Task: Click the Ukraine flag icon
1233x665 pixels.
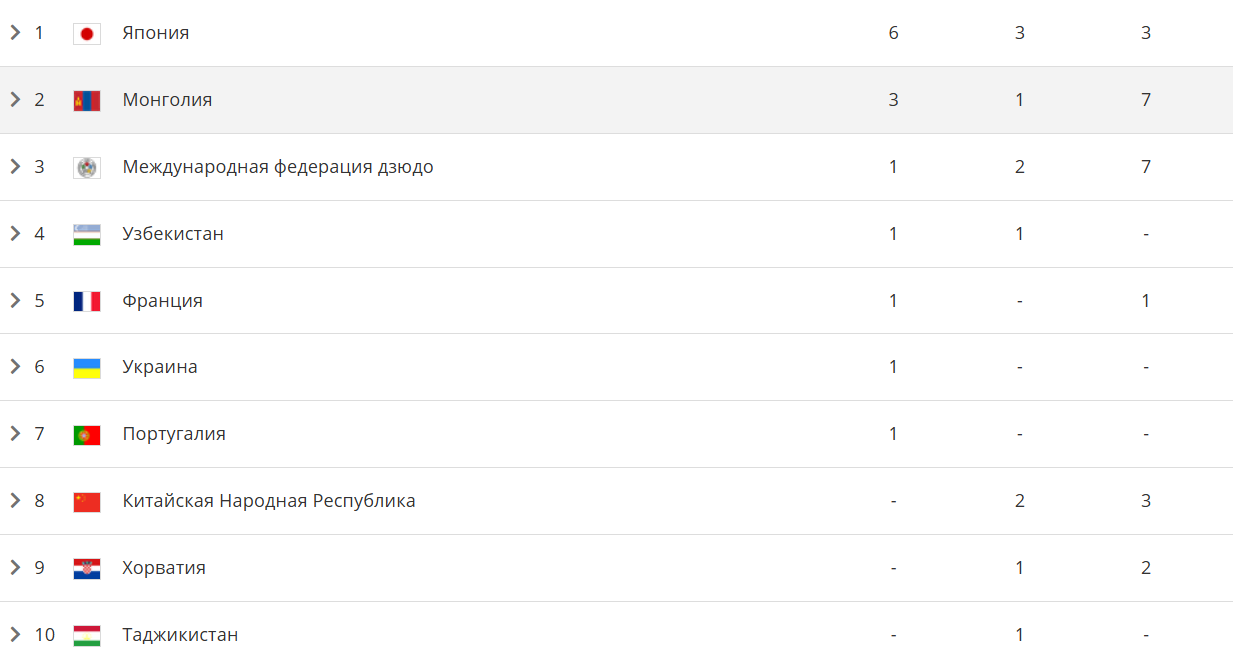Action: 87,368
